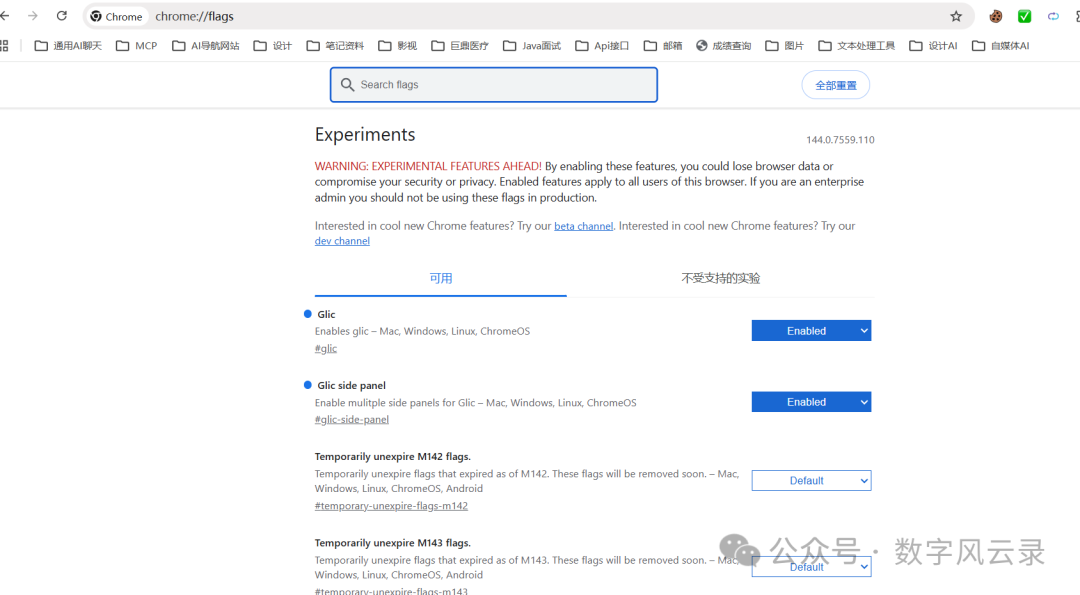
Task: Select the Temporarily unexpire M142 flags title
Action: (393, 457)
